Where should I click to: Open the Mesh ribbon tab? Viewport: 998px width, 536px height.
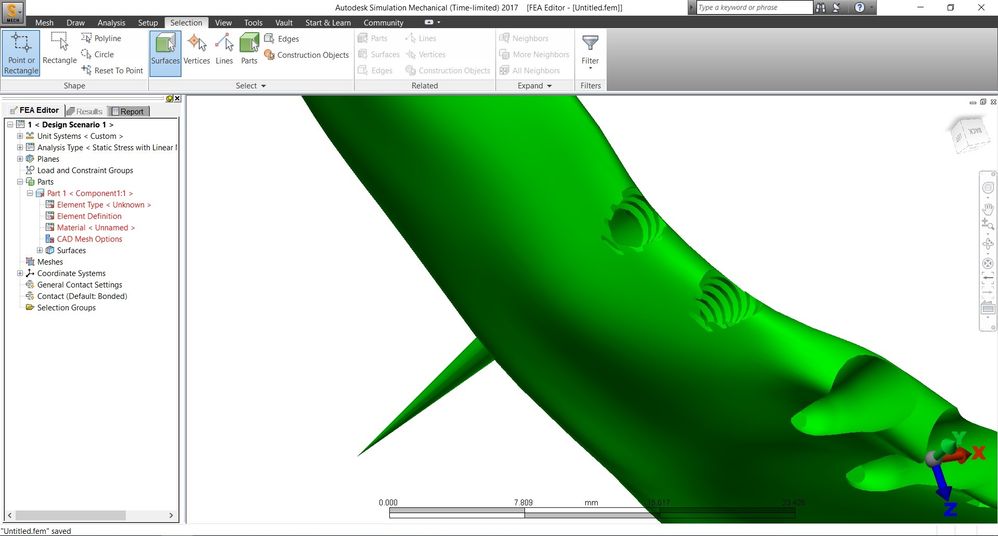click(x=44, y=22)
